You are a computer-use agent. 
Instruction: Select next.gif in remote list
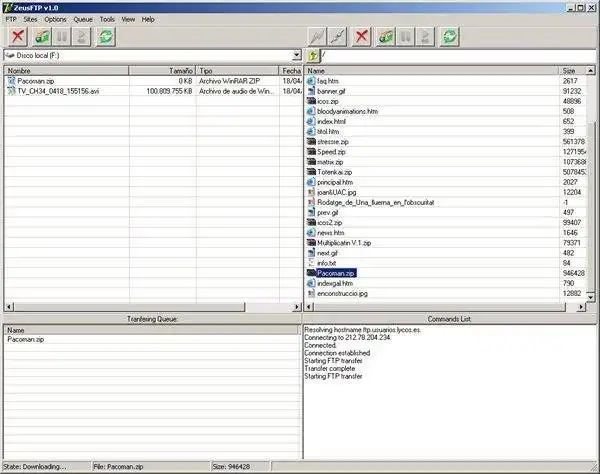327,253
